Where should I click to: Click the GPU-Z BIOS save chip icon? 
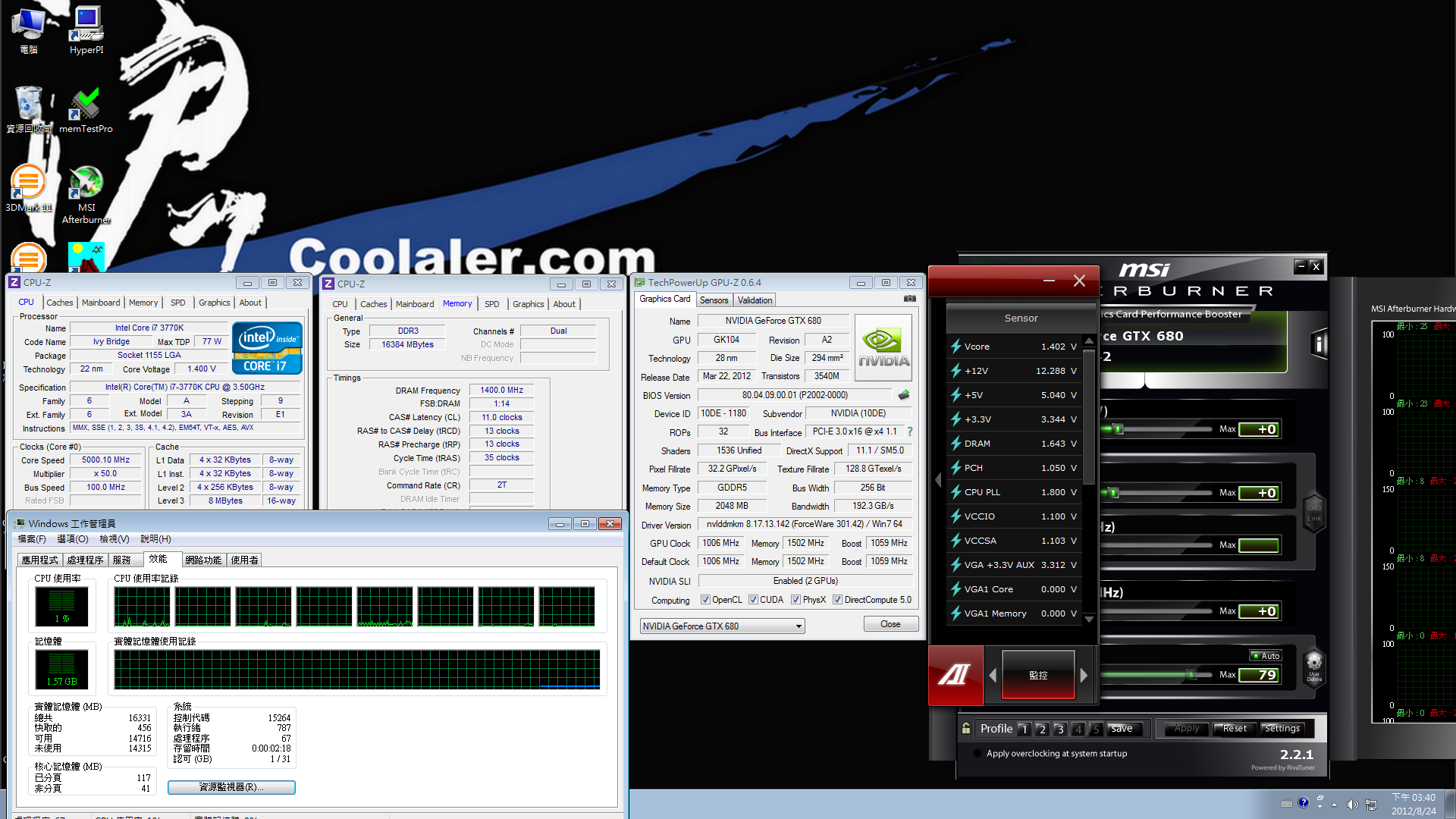point(903,395)
